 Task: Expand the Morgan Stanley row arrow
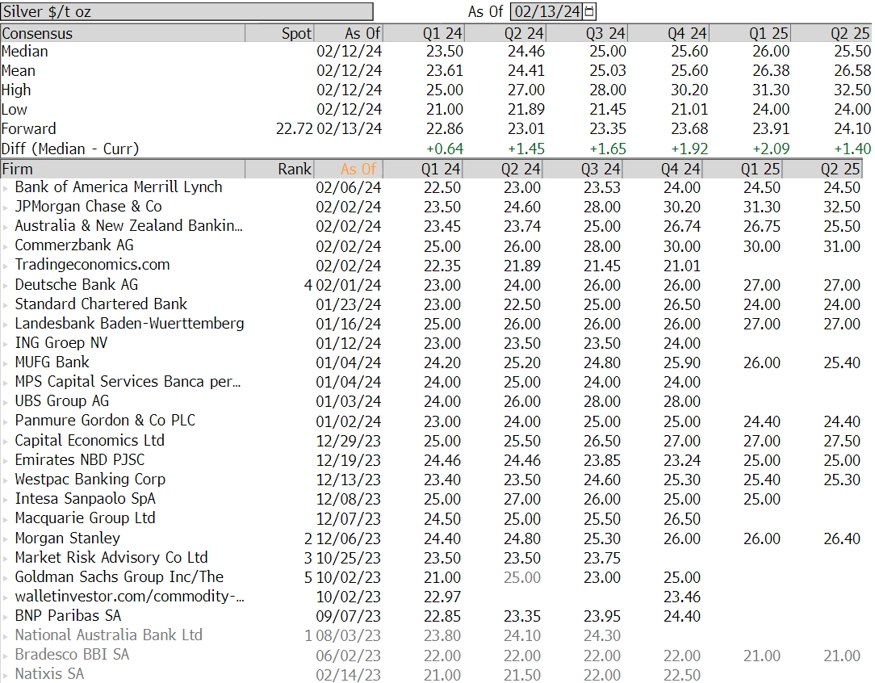(6, 538)
